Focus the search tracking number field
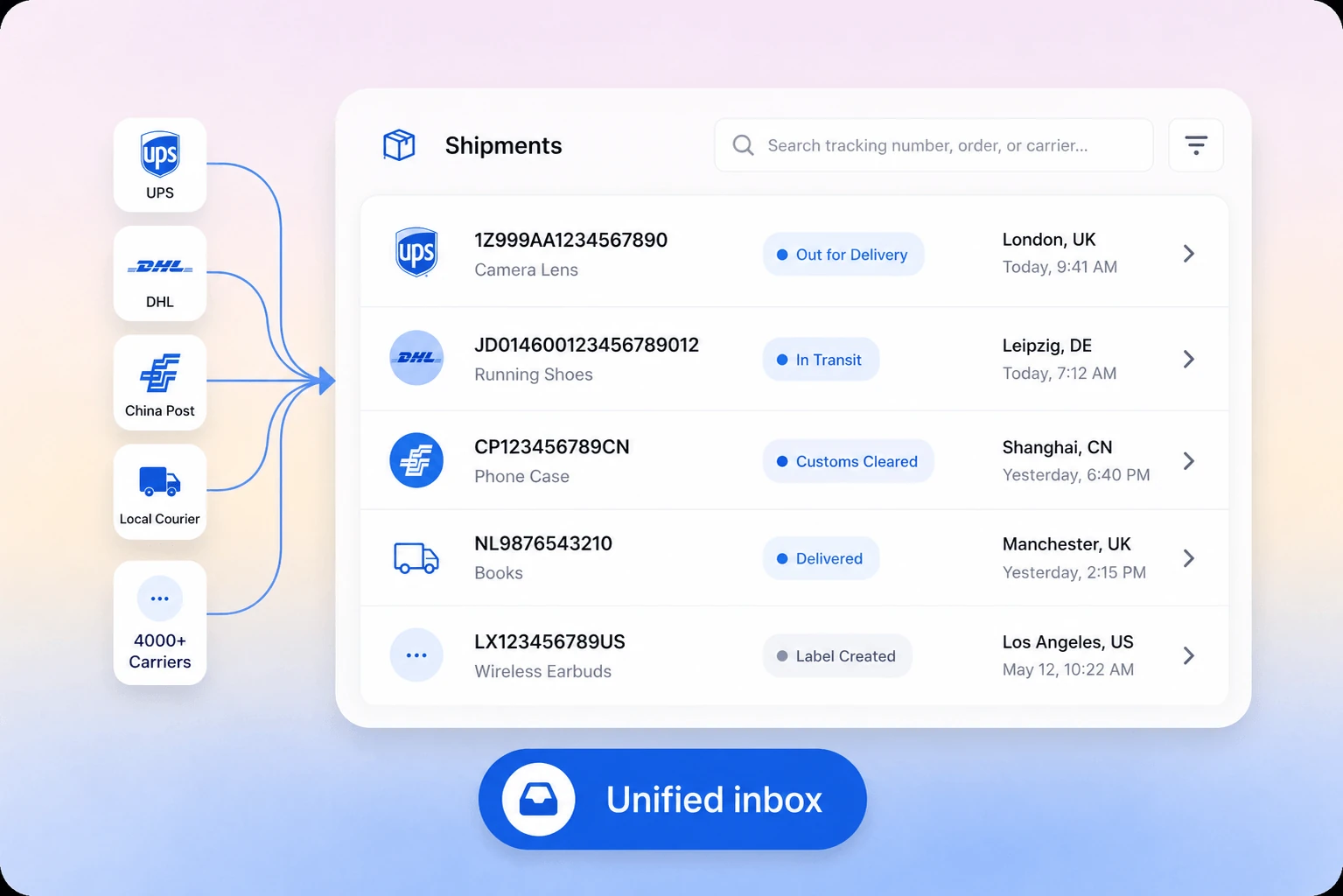This screenshot has width=1343, height=896. [934, 145]
